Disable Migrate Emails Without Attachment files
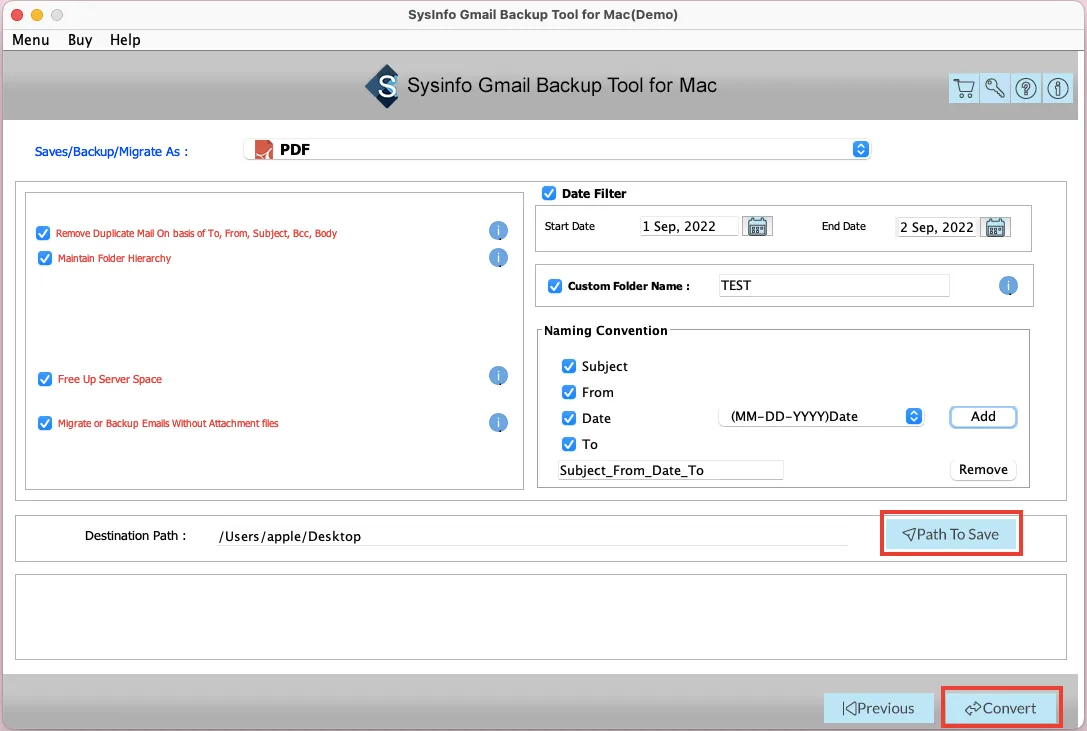This screenshot has height=731, width=1087. coord(44,423)
